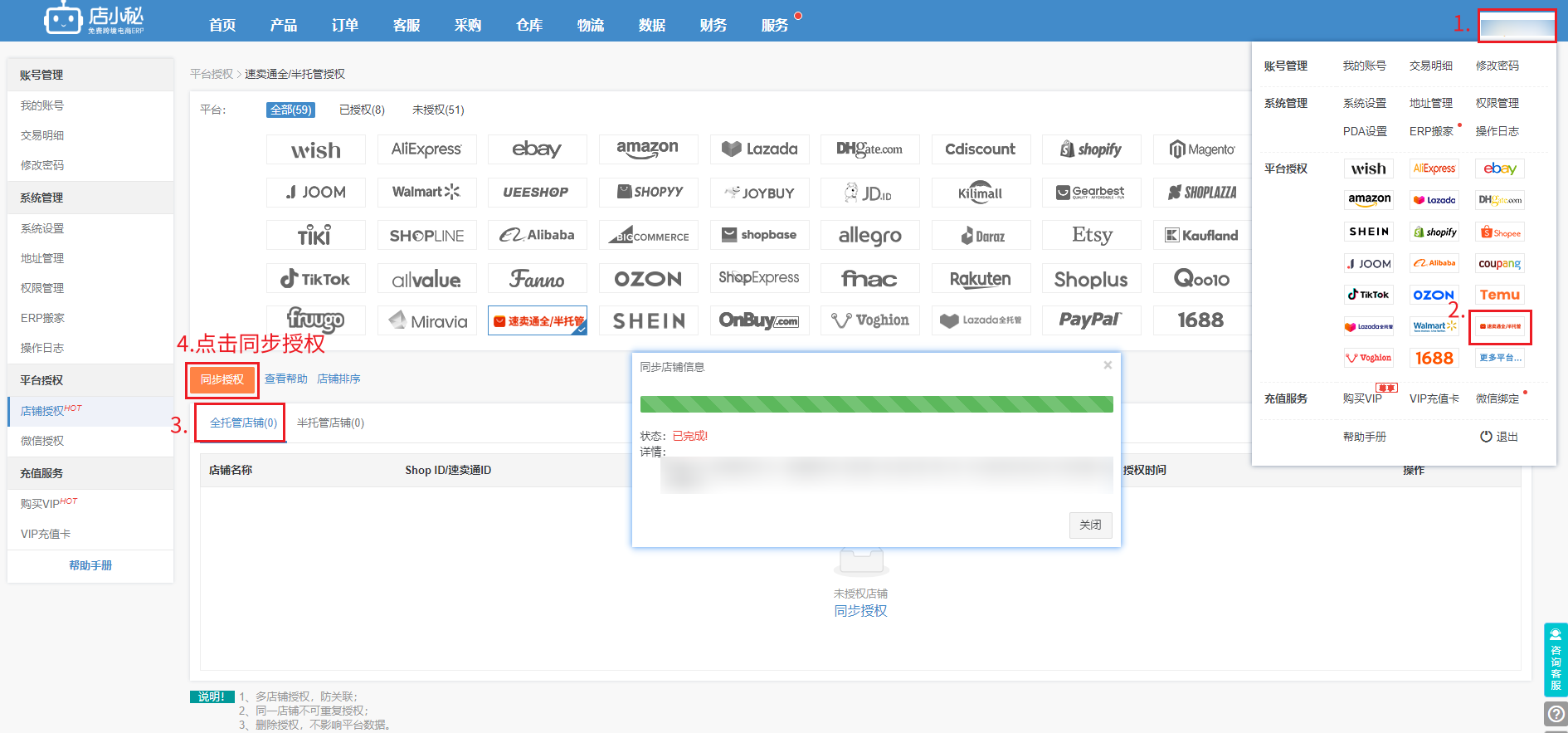
Task: Select the AliExpress platform logo in the grid
Action: click(x=426, y=149)
